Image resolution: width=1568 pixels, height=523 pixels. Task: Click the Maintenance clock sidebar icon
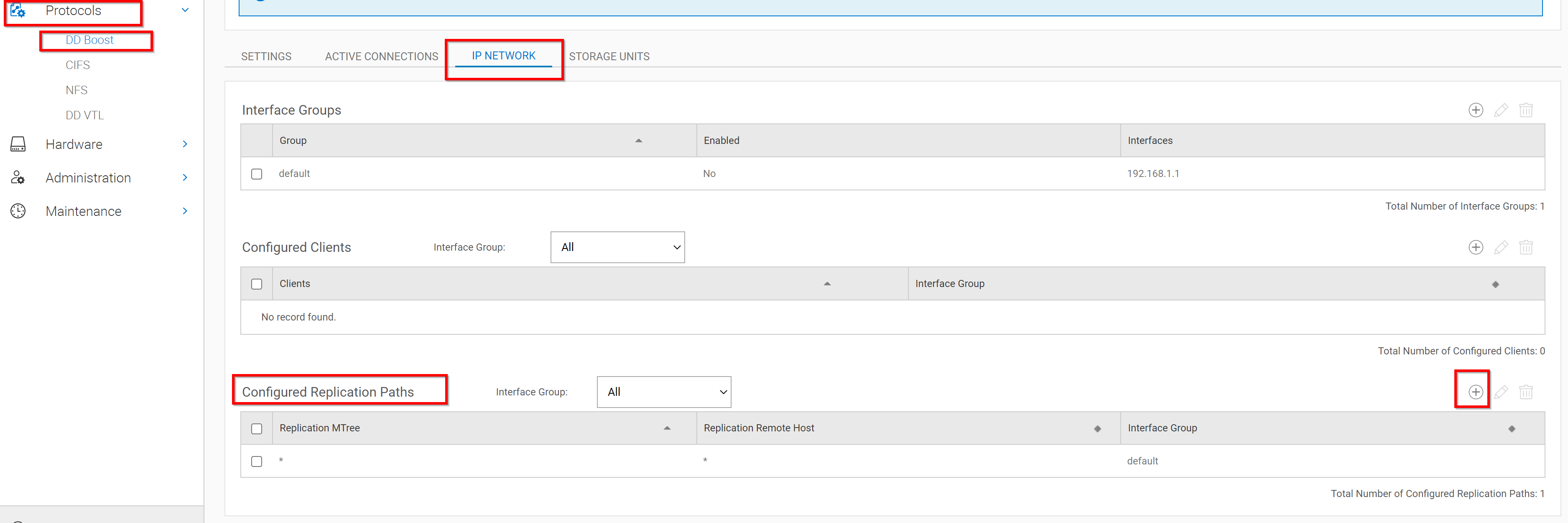tap(18, 211)
